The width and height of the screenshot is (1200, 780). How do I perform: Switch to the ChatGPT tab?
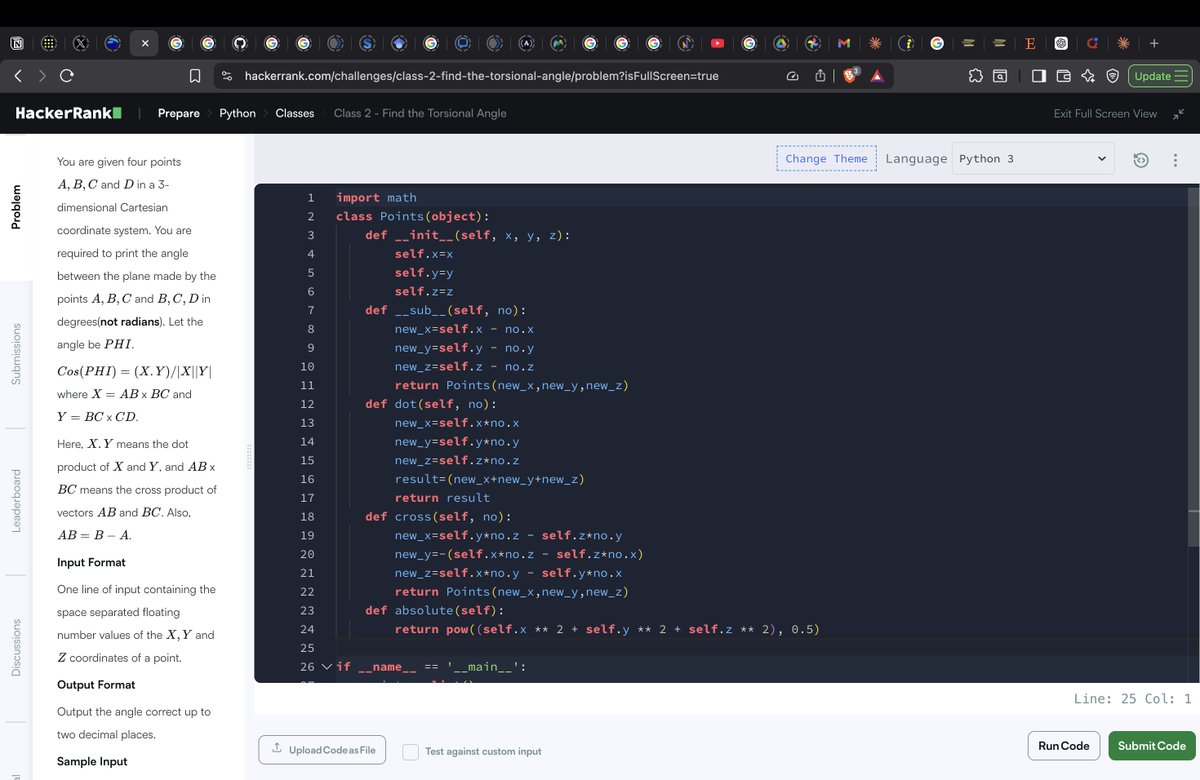pos(1061,44)
